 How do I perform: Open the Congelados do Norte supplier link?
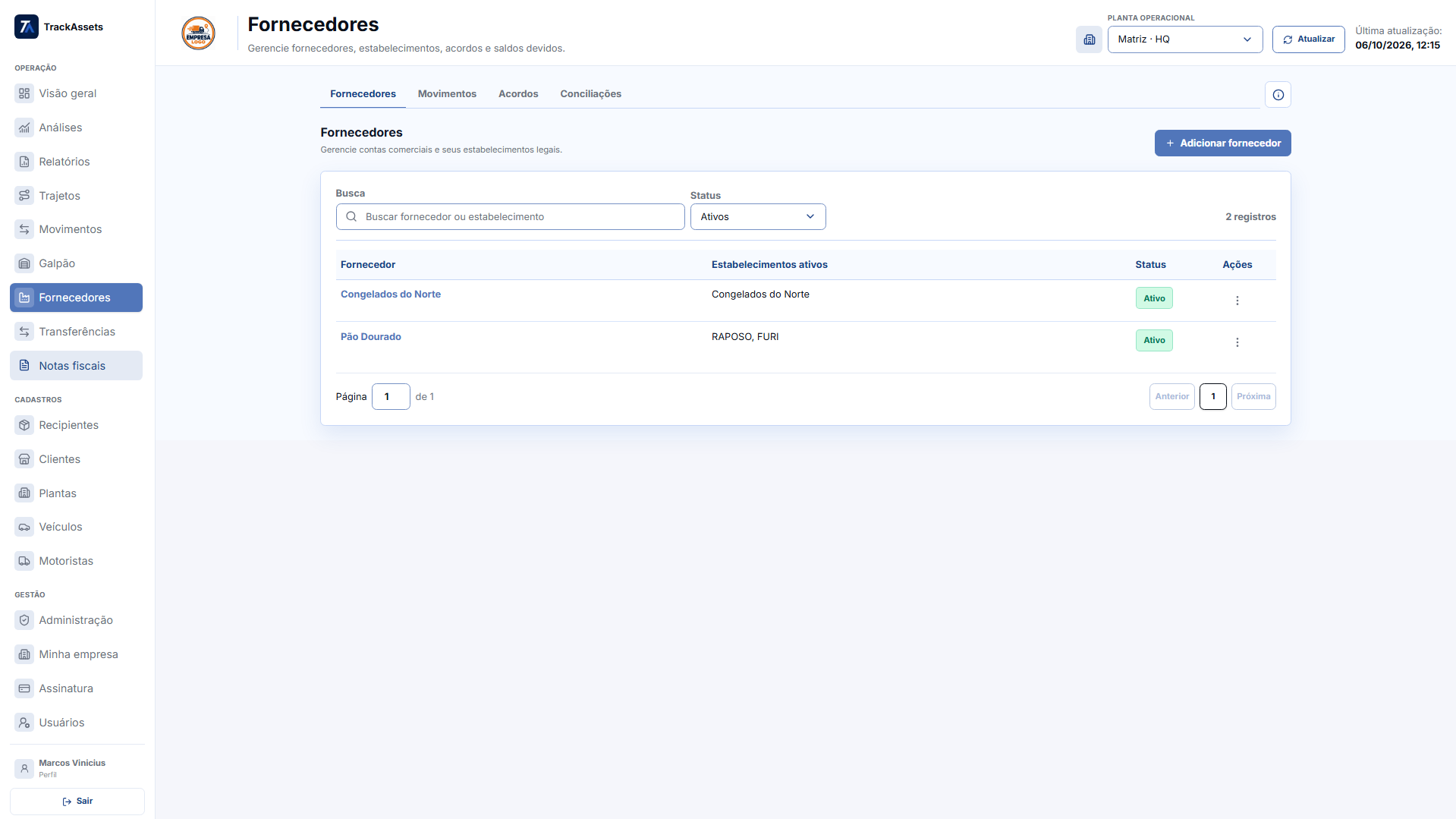390,295
